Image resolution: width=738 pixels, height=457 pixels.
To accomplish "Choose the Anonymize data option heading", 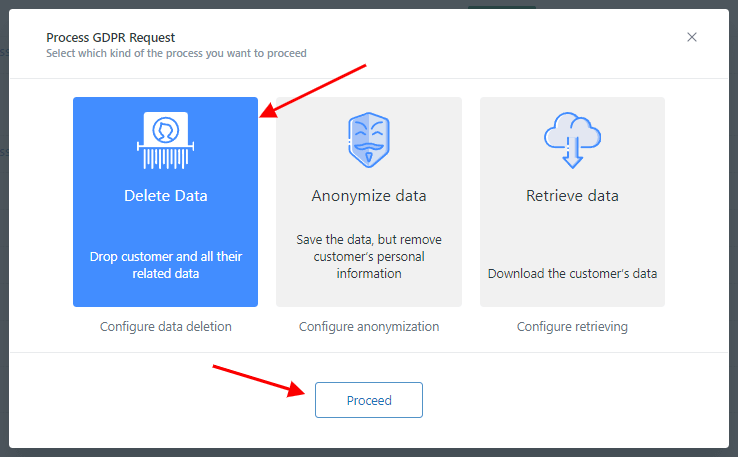I will (x=369, y=195).
